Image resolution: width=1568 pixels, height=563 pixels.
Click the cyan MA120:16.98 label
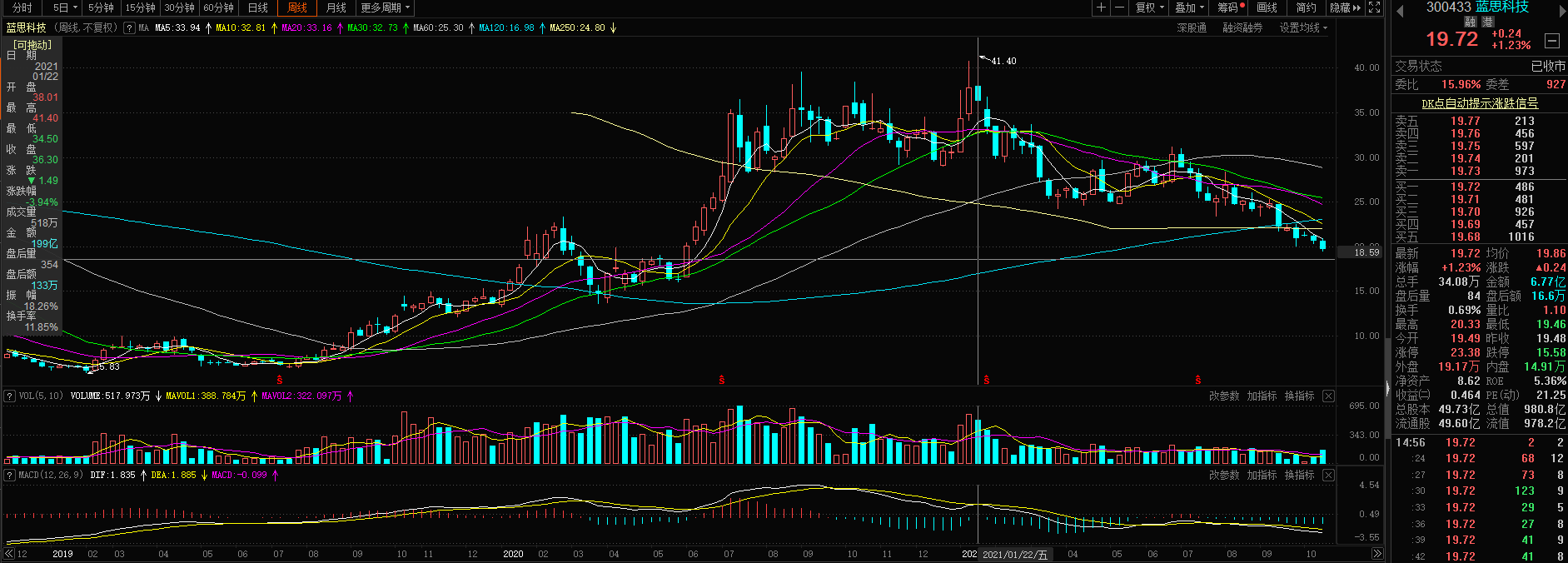(506, 27)
